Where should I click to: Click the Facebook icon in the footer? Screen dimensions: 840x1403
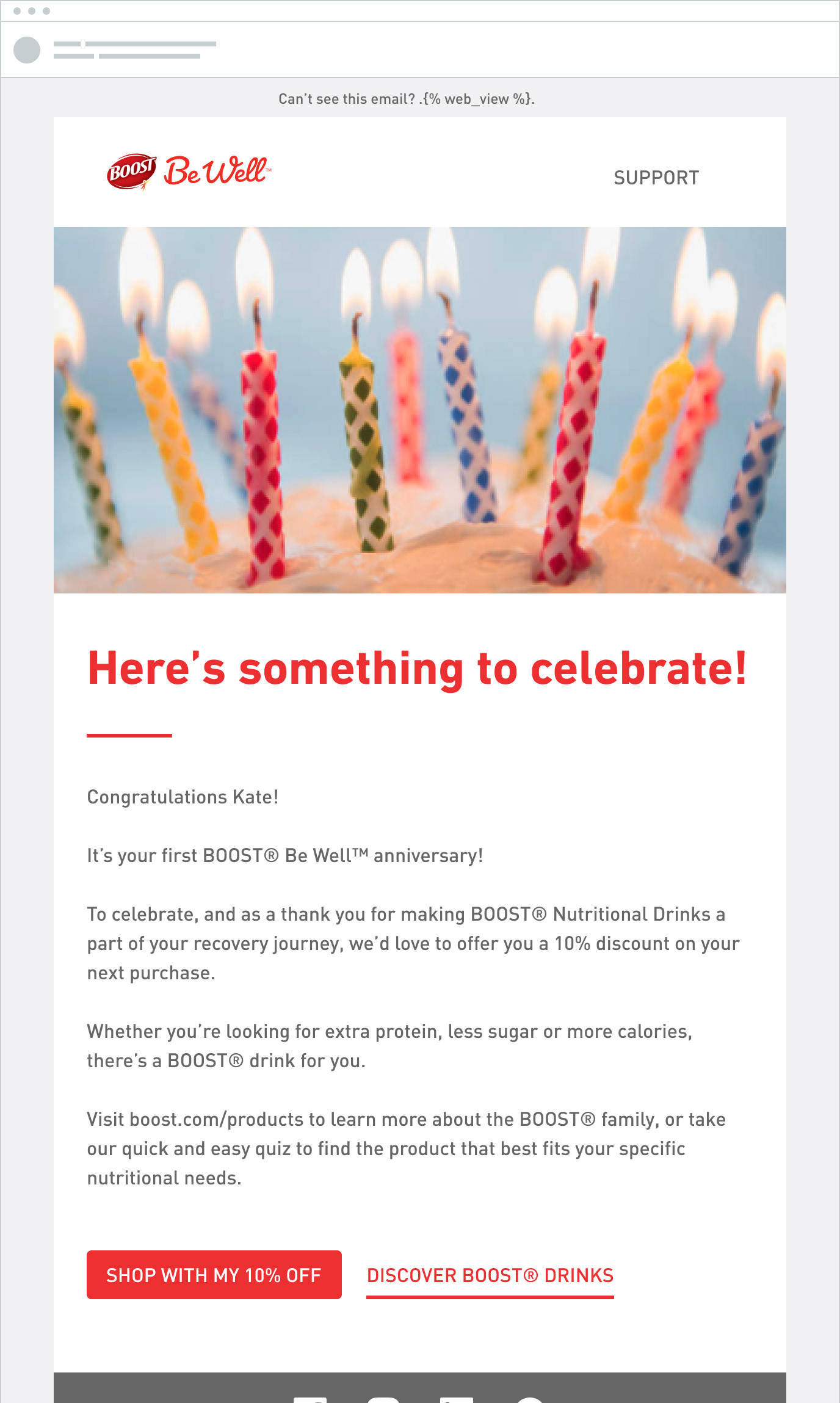(x=310, y=1399)
